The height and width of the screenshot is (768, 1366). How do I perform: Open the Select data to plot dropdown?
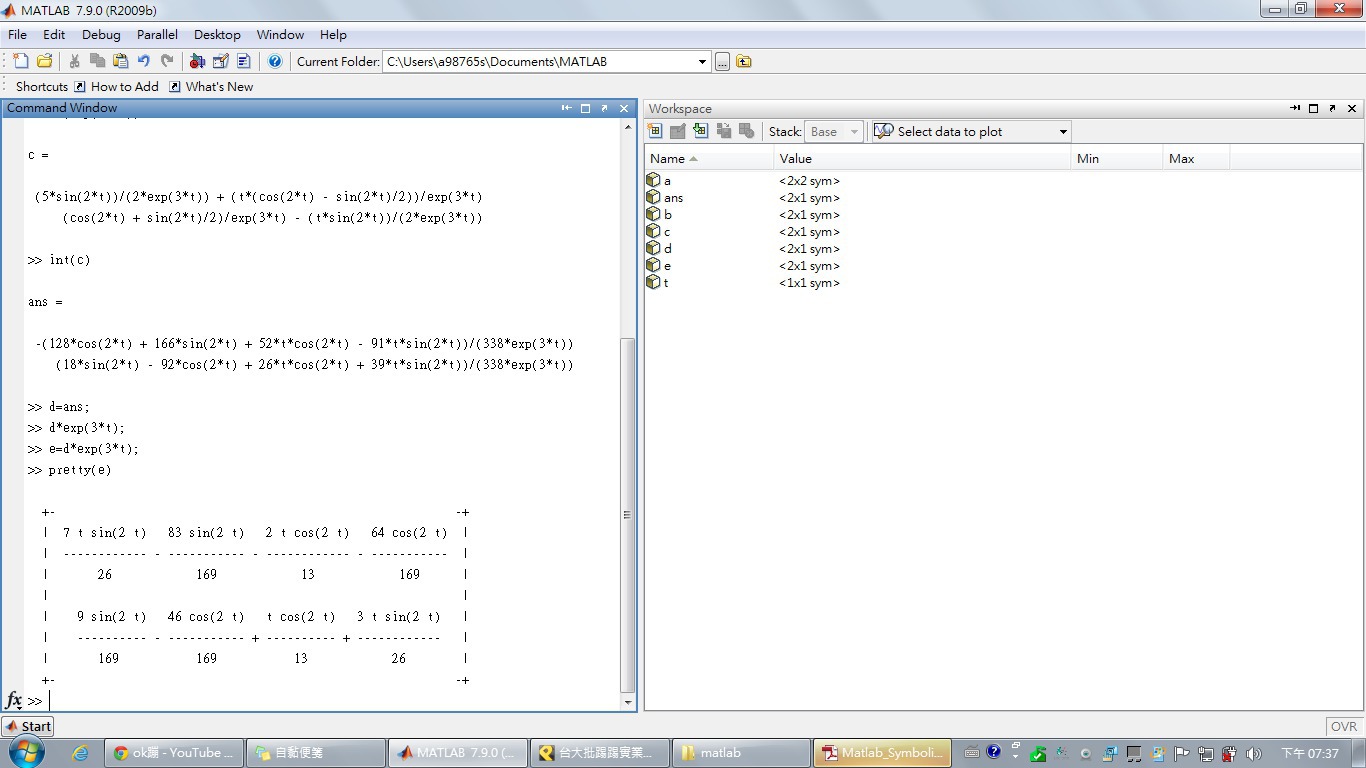pyautogui.click(x=1062, y=131)
